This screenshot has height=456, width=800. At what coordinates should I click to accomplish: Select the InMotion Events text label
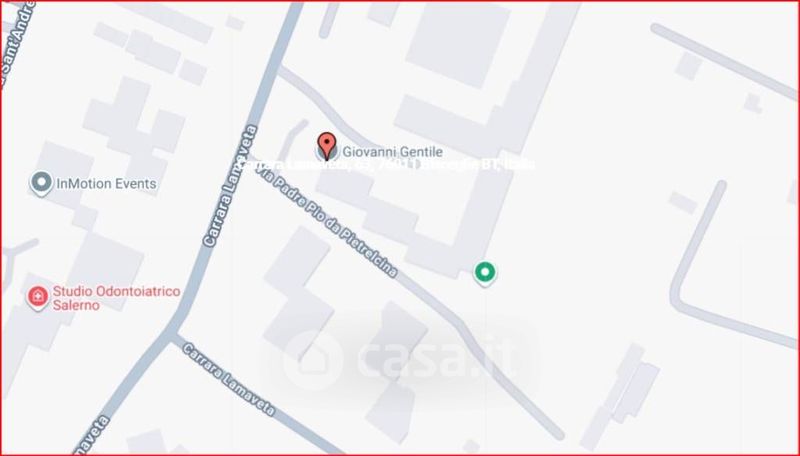(106, 184)
